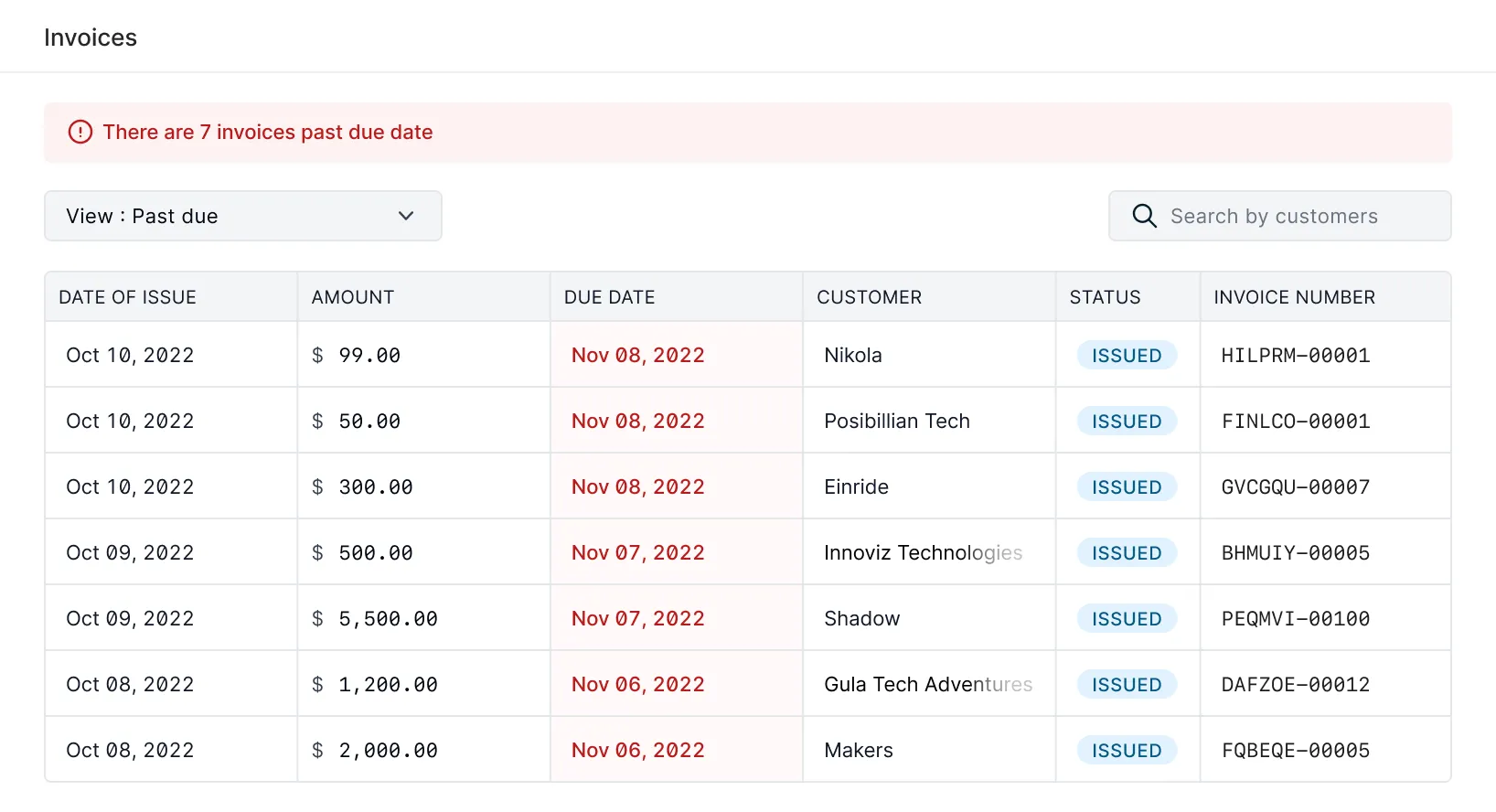Click the dropdown chevron arrow in View selector
Image resolution: width=1496 pixels, height=812 pixels.
click(x=406, y=216)
